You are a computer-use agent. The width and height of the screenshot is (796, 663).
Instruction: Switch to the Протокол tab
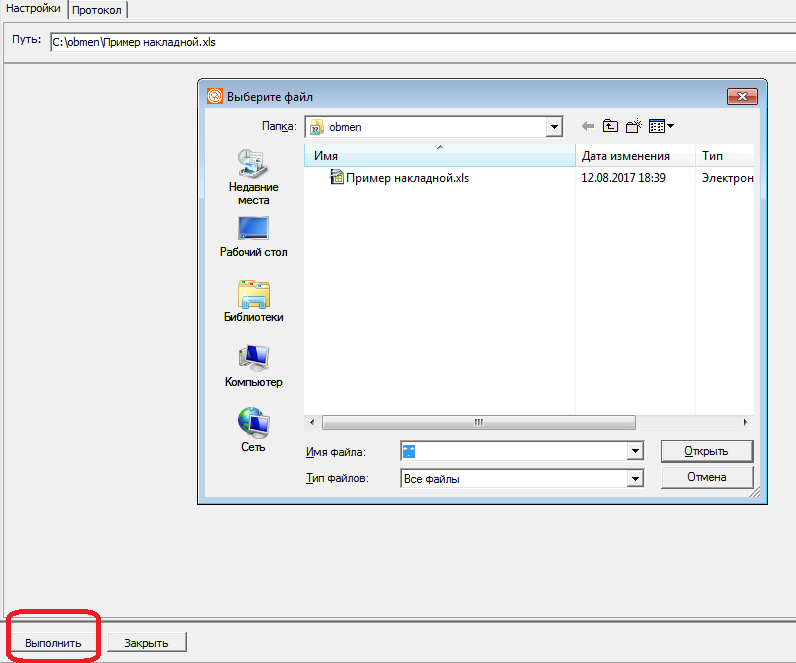click(x=98, y=9)
